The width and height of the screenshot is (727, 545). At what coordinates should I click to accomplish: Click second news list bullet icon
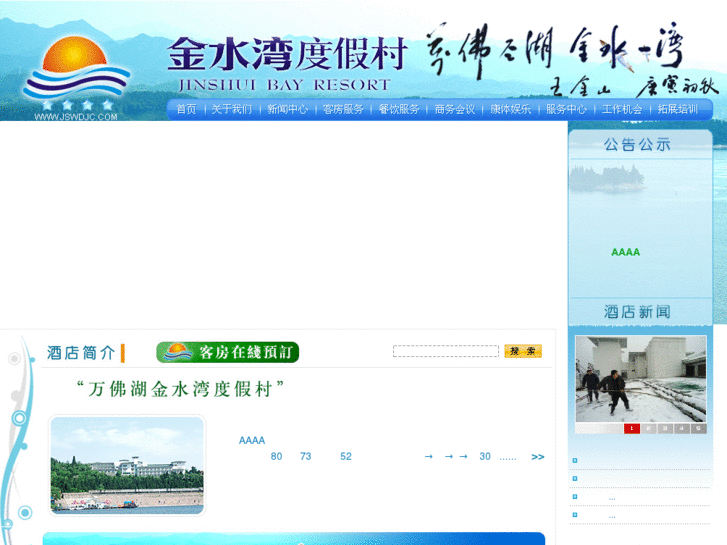575,479
